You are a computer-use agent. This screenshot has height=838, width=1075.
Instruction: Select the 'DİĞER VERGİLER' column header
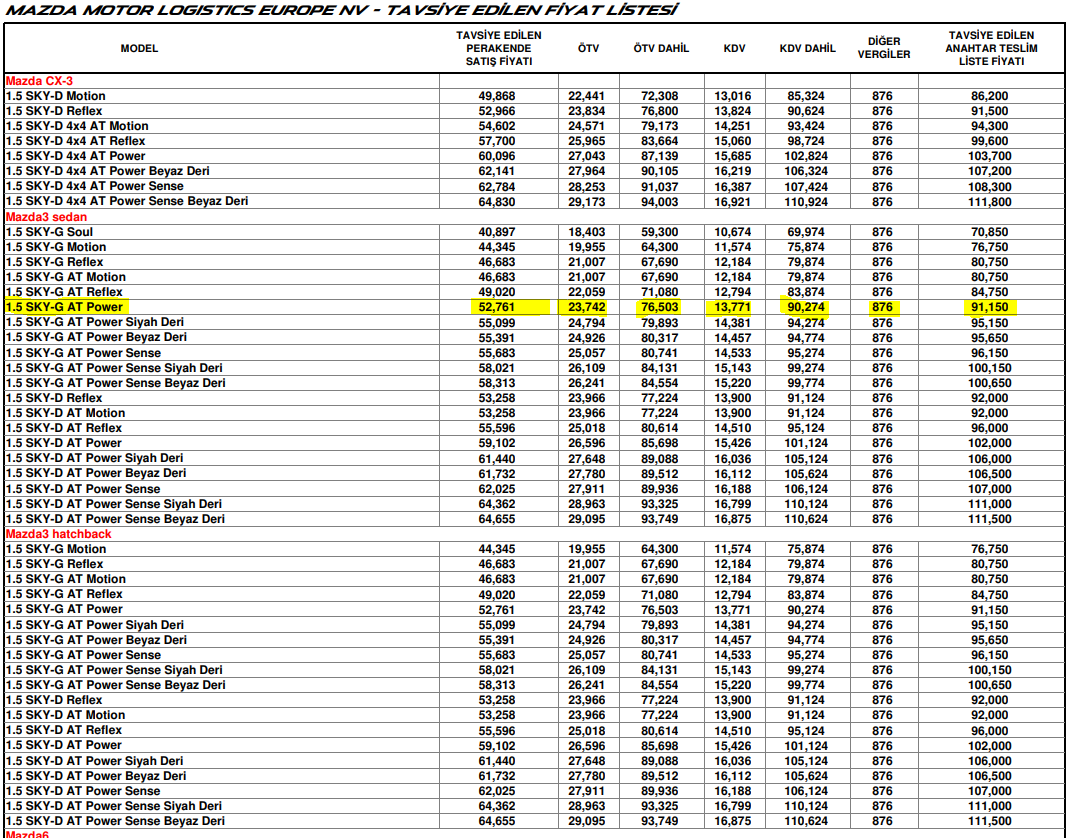tap(884, 48)
